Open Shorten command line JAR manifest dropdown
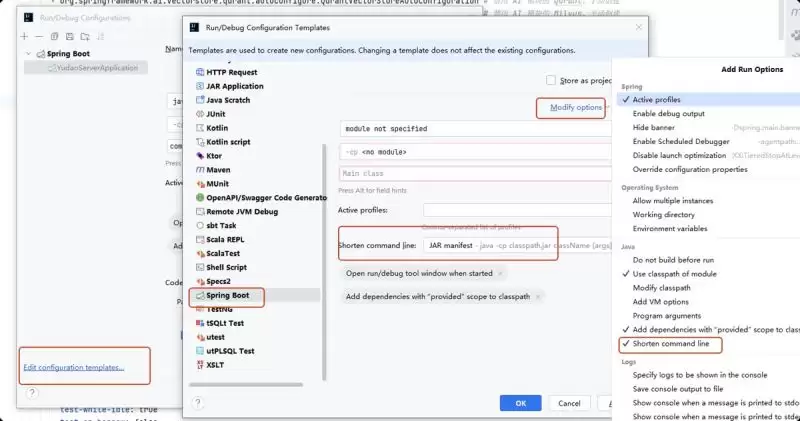800x421 pixels. click(x=517, y=245)
